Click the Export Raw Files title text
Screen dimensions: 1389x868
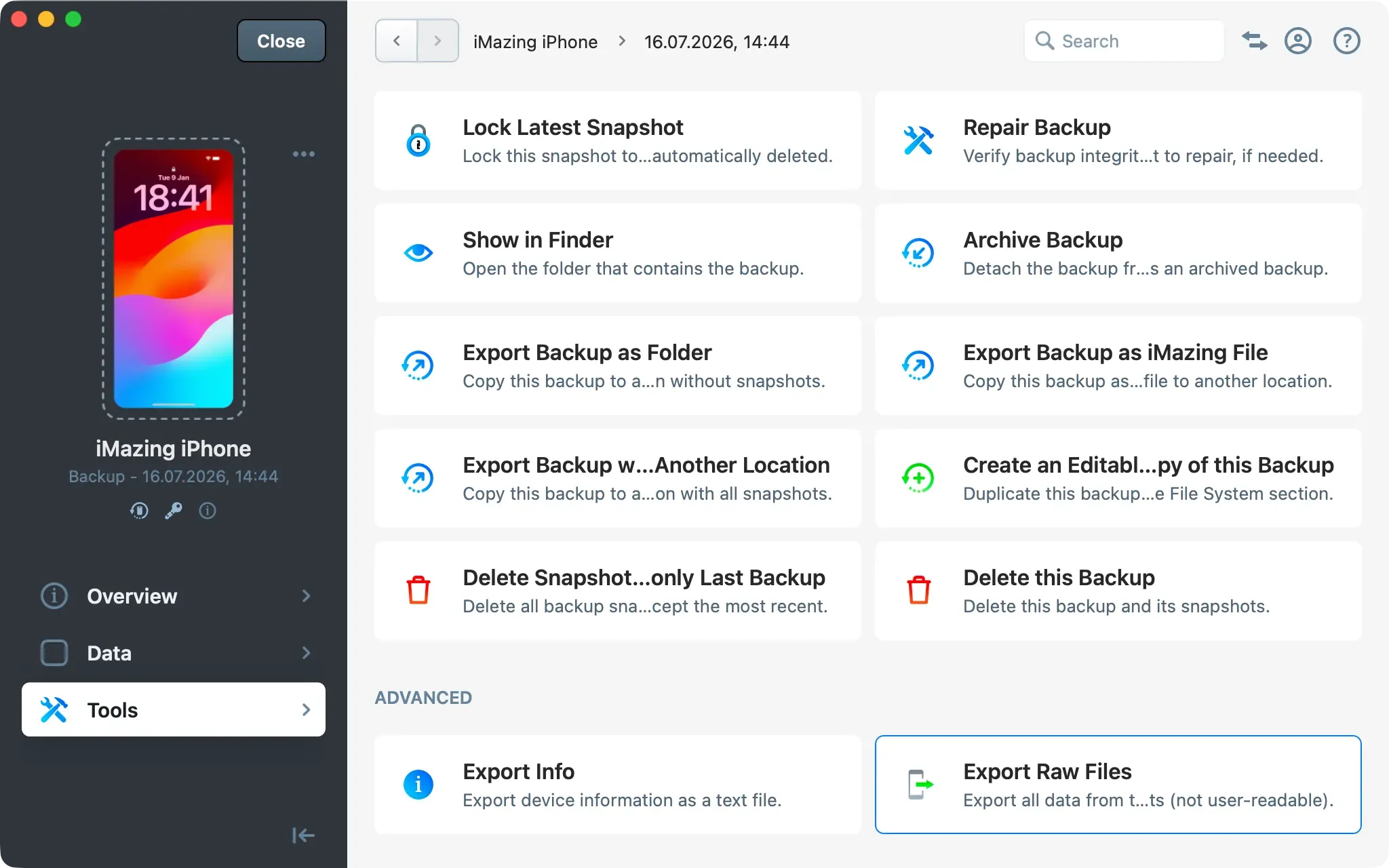point(1047,772)
